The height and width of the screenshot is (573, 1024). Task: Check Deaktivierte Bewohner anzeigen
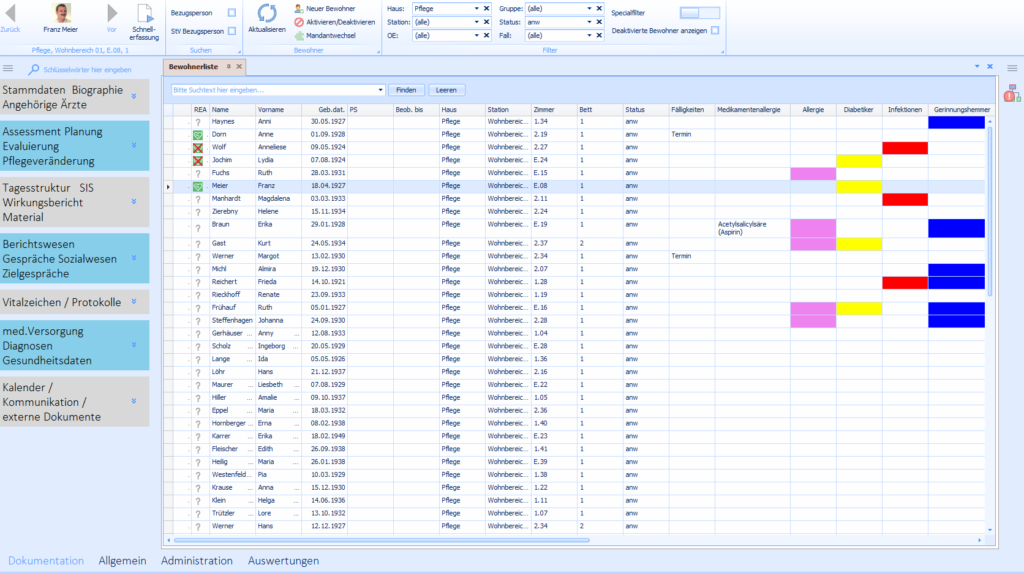click(x=715, y=30)
